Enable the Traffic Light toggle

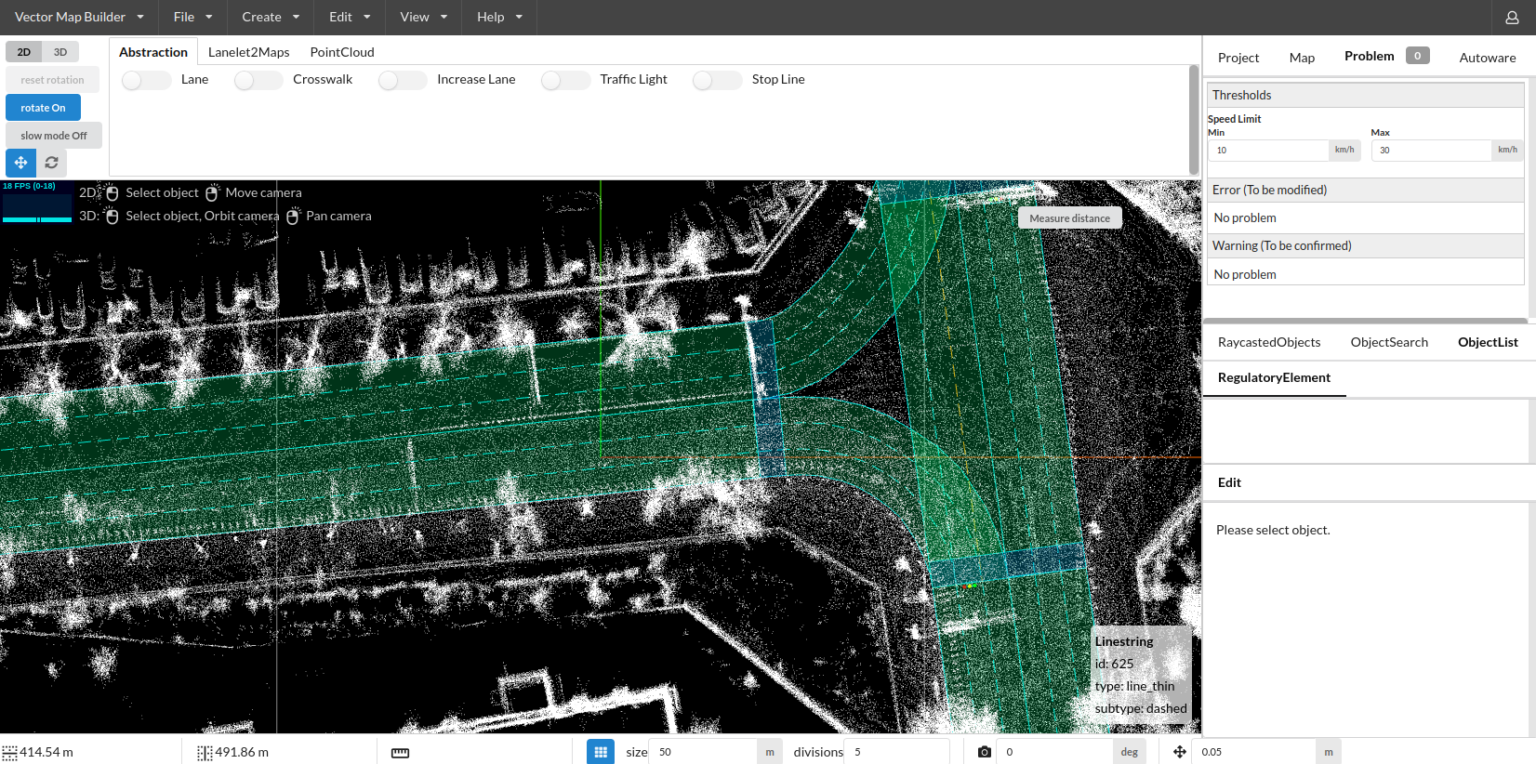click(565, 79)
